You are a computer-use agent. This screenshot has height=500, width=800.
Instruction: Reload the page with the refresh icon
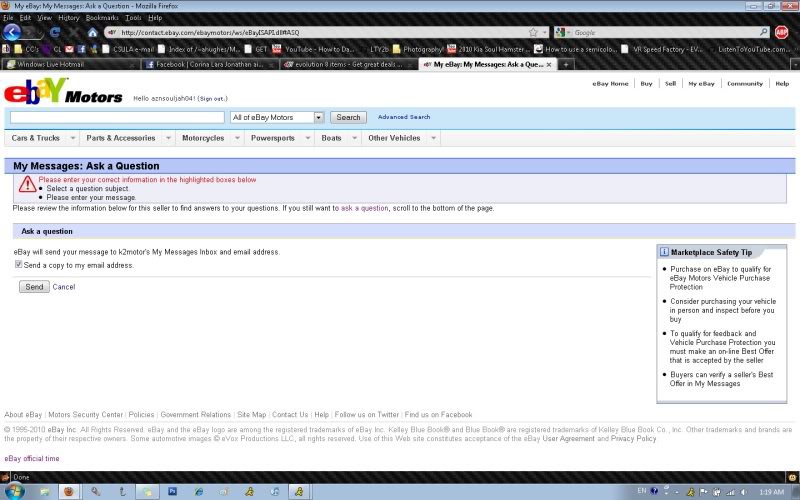(x=55, y=32)
